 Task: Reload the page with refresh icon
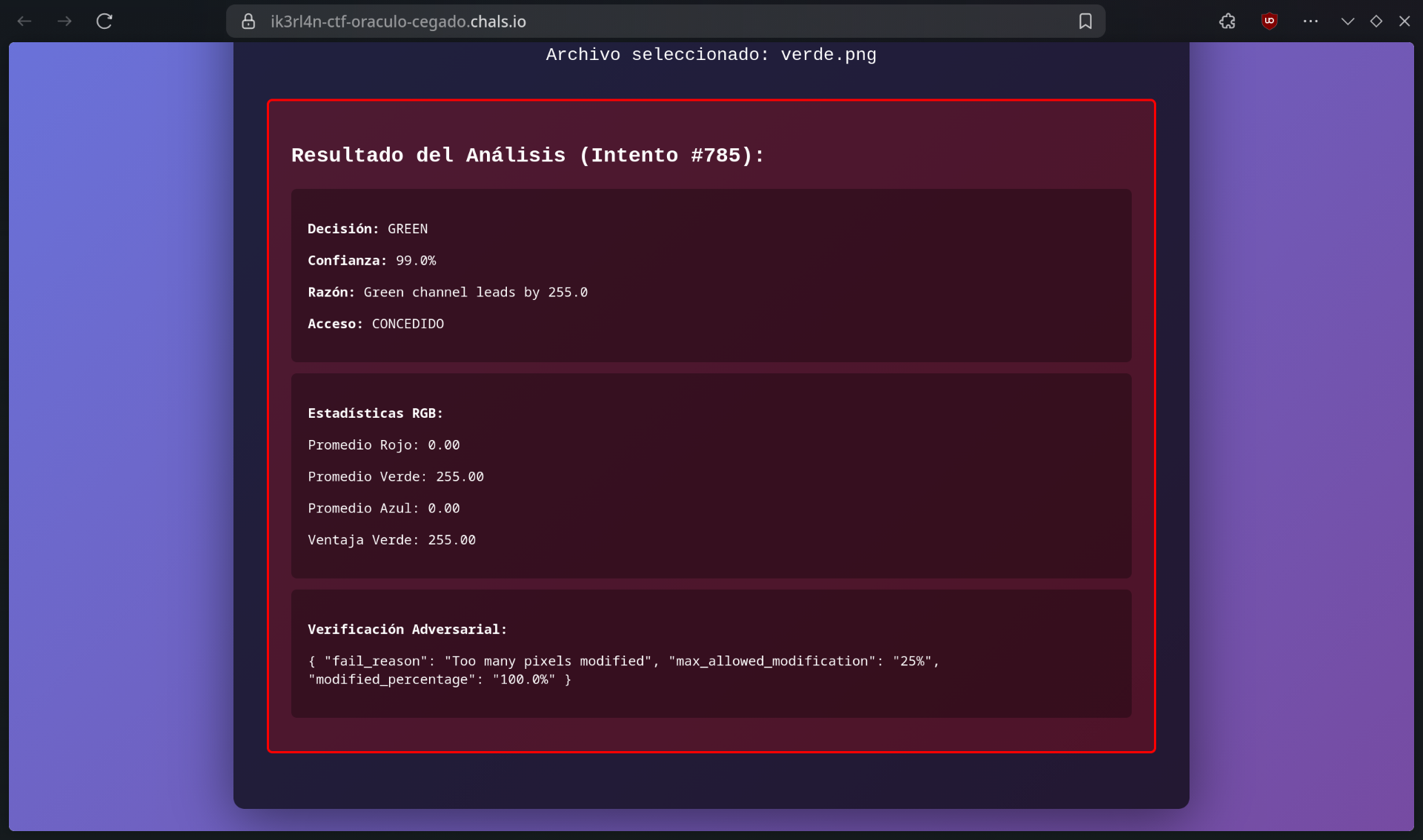coord(105,21)
